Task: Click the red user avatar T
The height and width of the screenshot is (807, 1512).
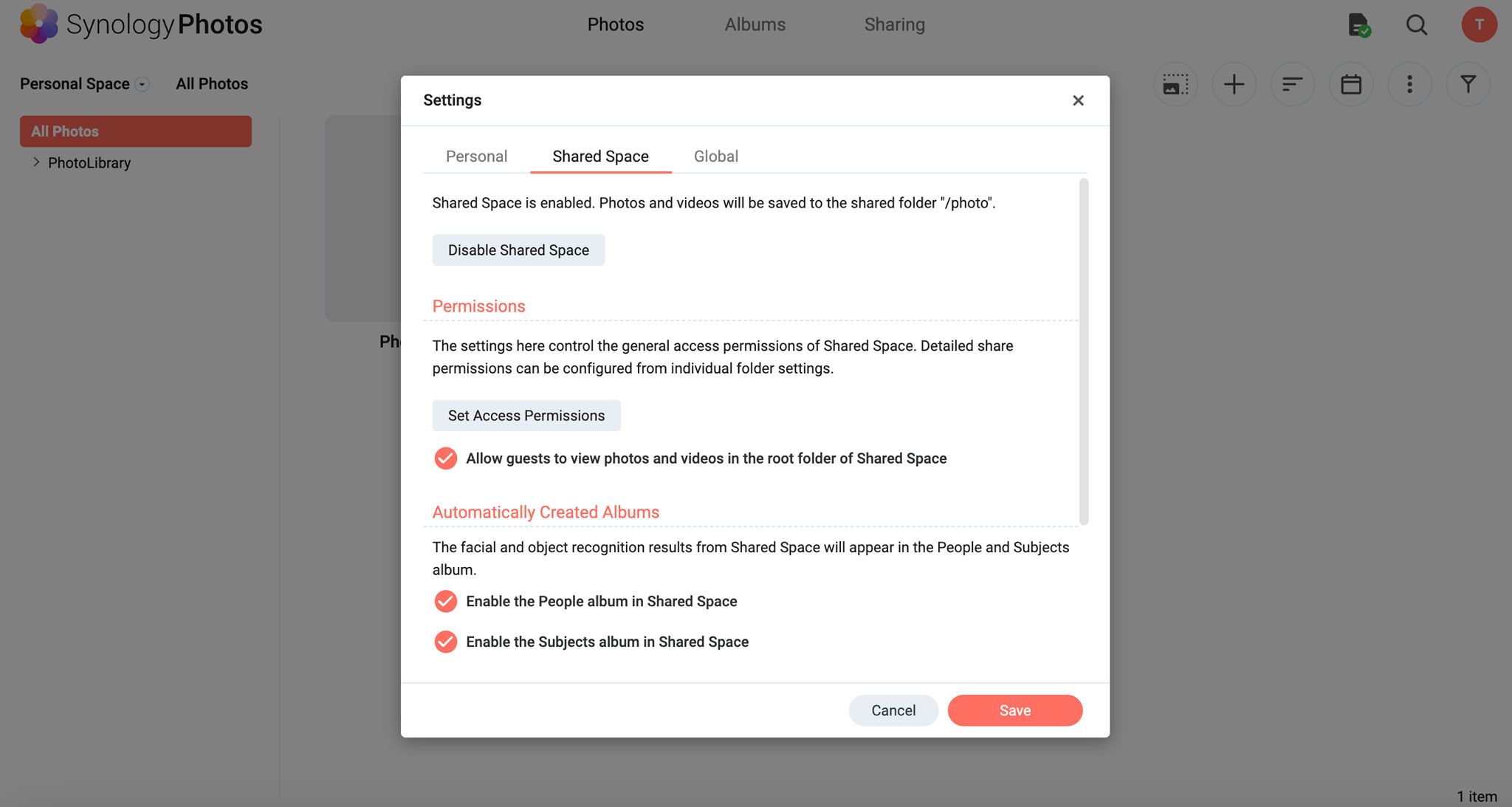Action: tap(1479, 24)
